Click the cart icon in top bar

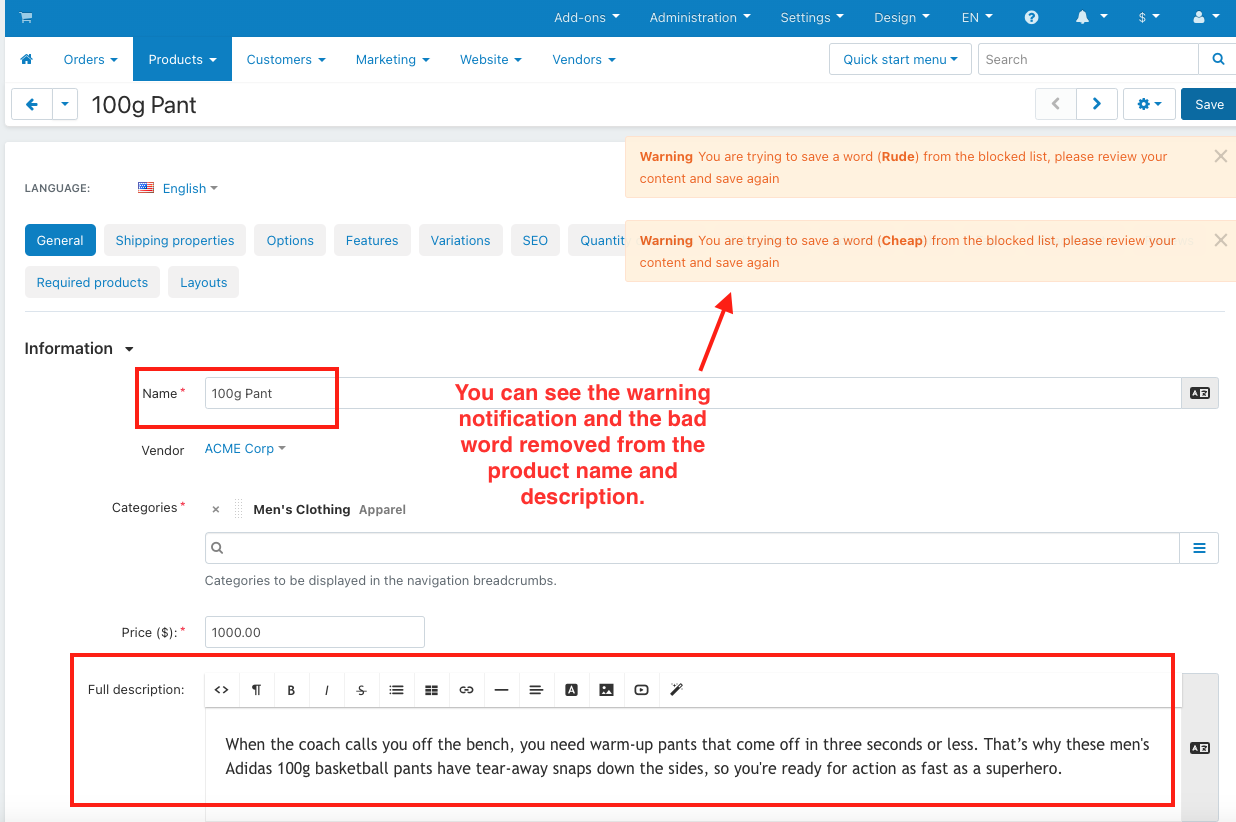point(25,17)
